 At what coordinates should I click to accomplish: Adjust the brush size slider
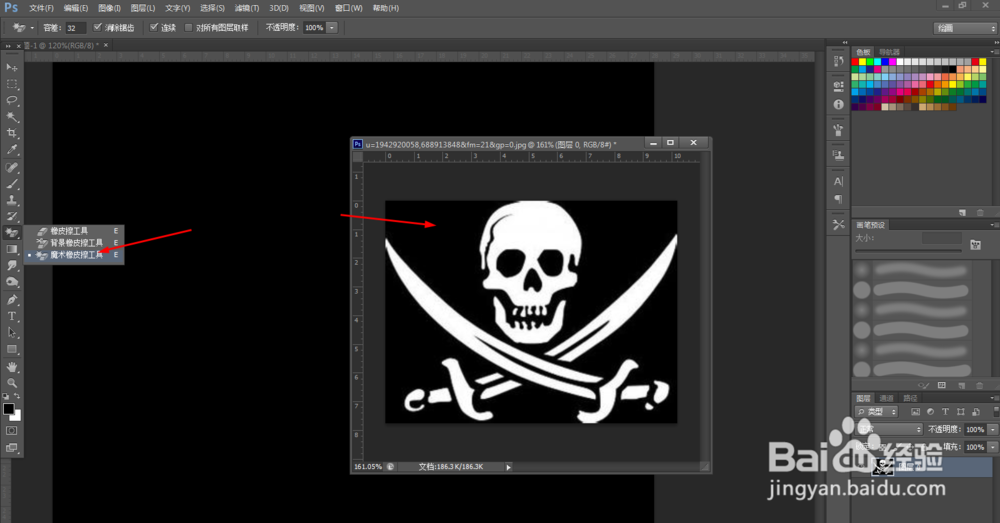click(x=908, y=251)
